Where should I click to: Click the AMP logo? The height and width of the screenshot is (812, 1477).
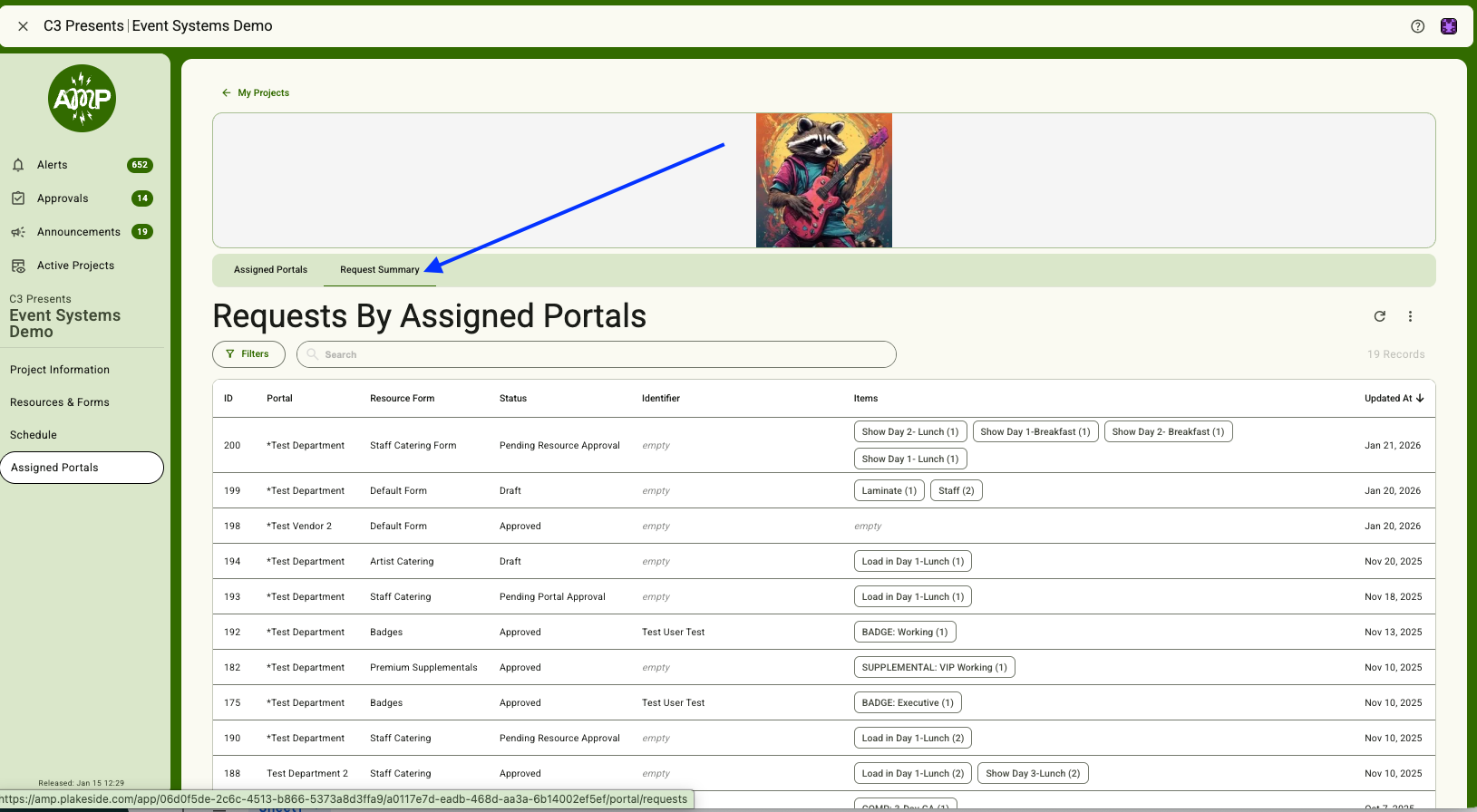[82, 98]
